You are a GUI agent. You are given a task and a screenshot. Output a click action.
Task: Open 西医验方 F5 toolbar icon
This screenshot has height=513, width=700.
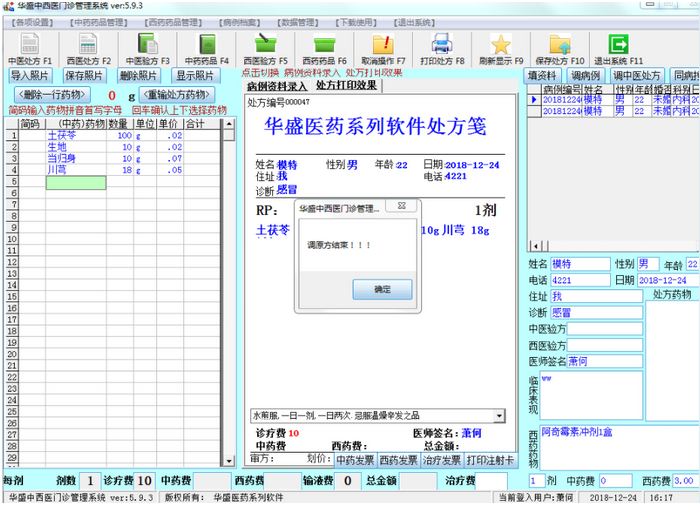point(265,49)
